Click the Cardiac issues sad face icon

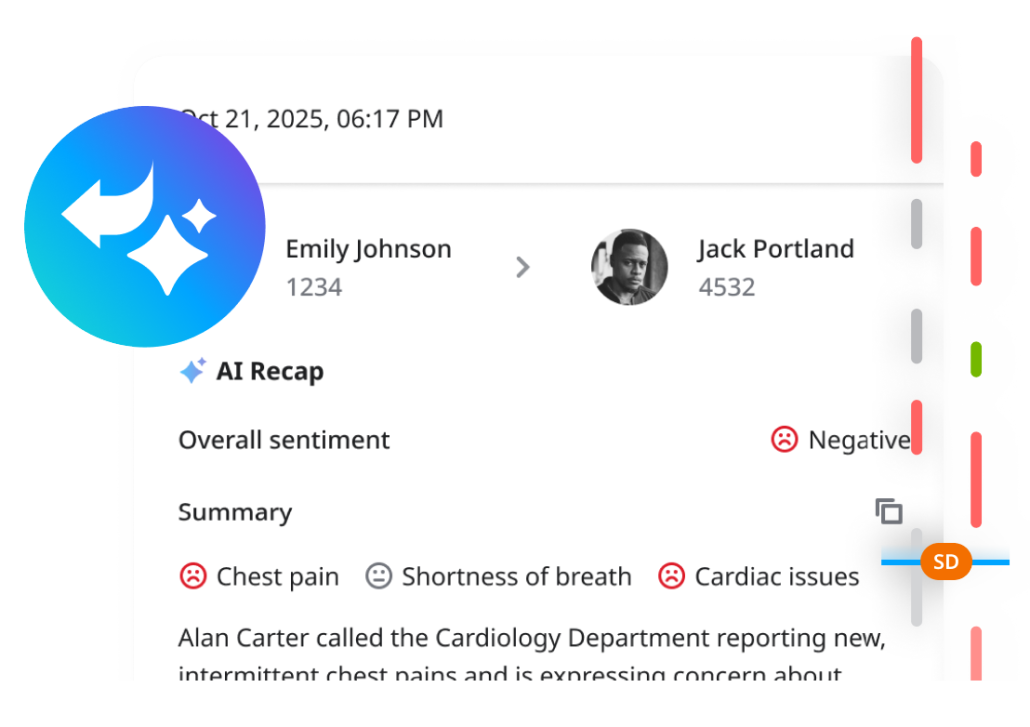click(671, 576)
